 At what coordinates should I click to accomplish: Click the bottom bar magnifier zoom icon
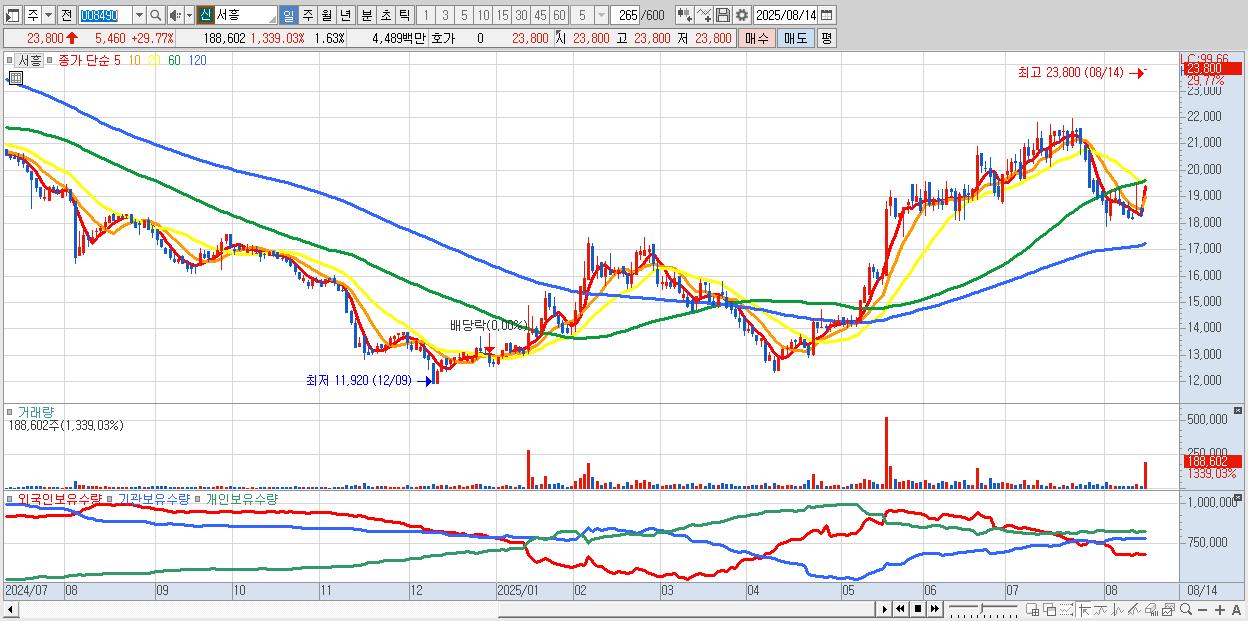pos(1186,609)
